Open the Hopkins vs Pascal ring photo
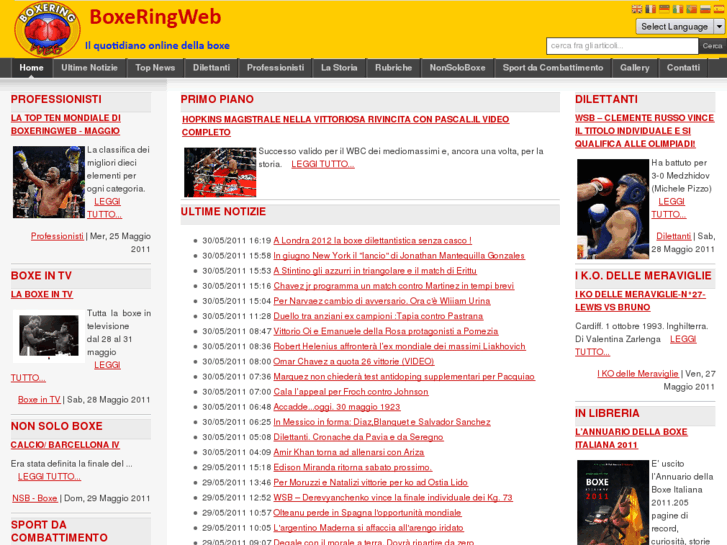This screenshot has height=545, width=727. coord(220,172)
